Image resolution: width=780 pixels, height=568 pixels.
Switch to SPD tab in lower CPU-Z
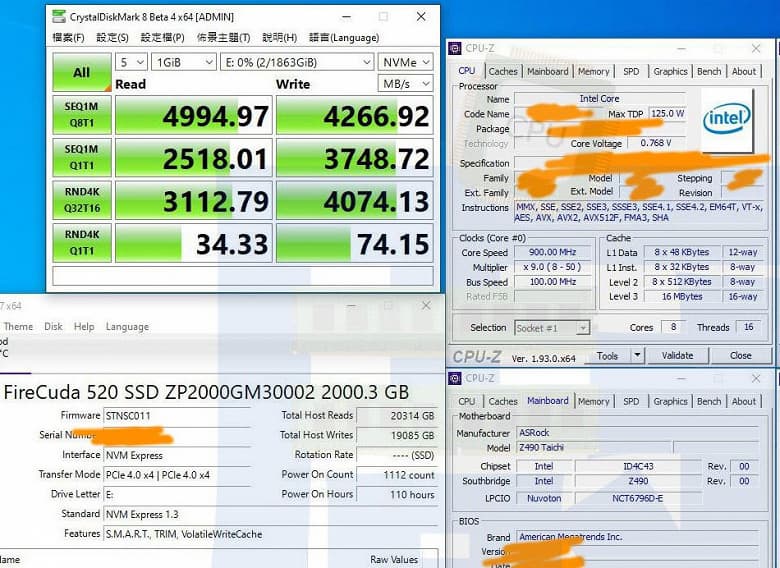[x=631, y=401]
